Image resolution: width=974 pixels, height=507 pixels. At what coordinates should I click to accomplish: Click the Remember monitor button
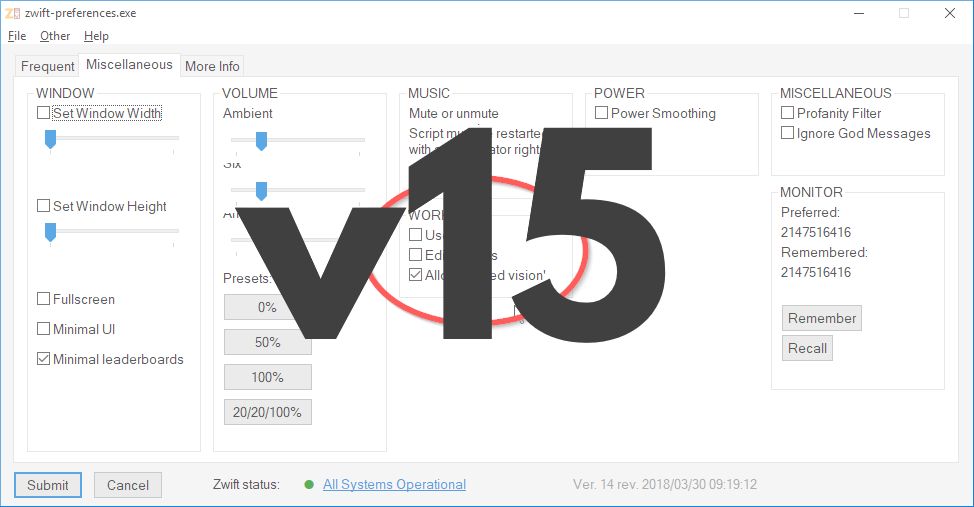point(822,318)
